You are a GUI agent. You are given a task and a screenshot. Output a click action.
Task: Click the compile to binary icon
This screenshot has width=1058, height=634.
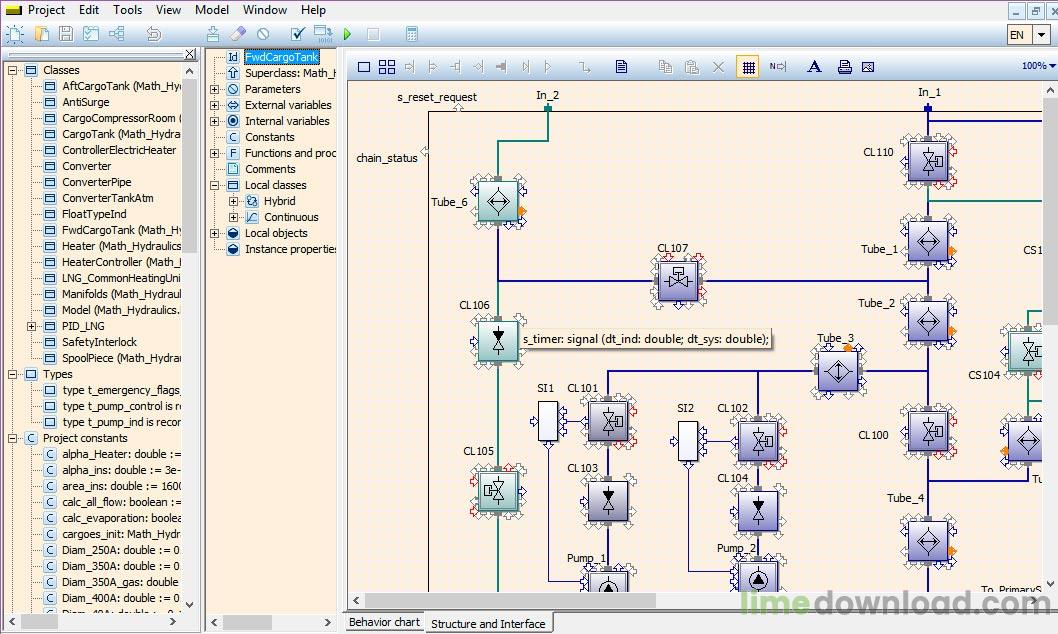pyautogui.click(x=323, y=34)
